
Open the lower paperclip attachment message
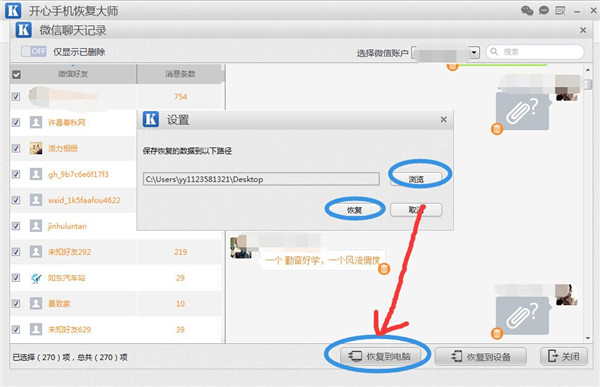pyautogui.click(x=523, y=315)
